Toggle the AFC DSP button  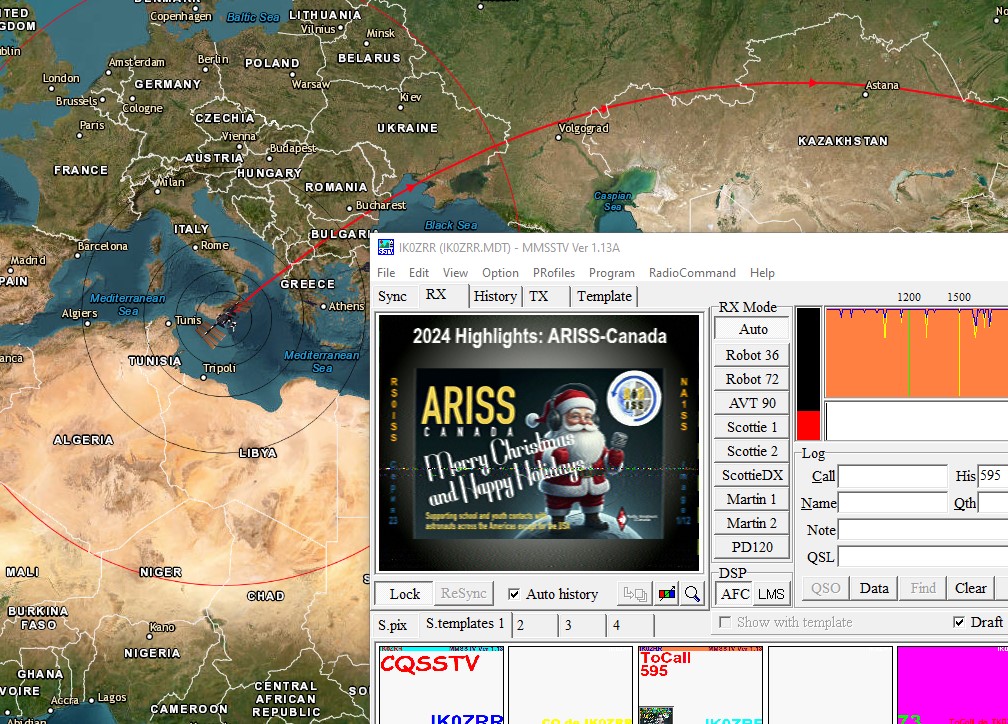click(x=735, y=594)
